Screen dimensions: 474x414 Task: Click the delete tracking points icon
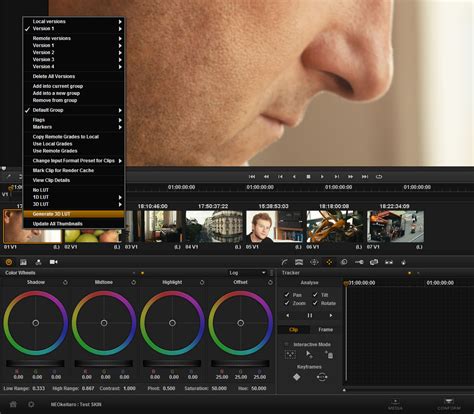click(x=329, y=355)
